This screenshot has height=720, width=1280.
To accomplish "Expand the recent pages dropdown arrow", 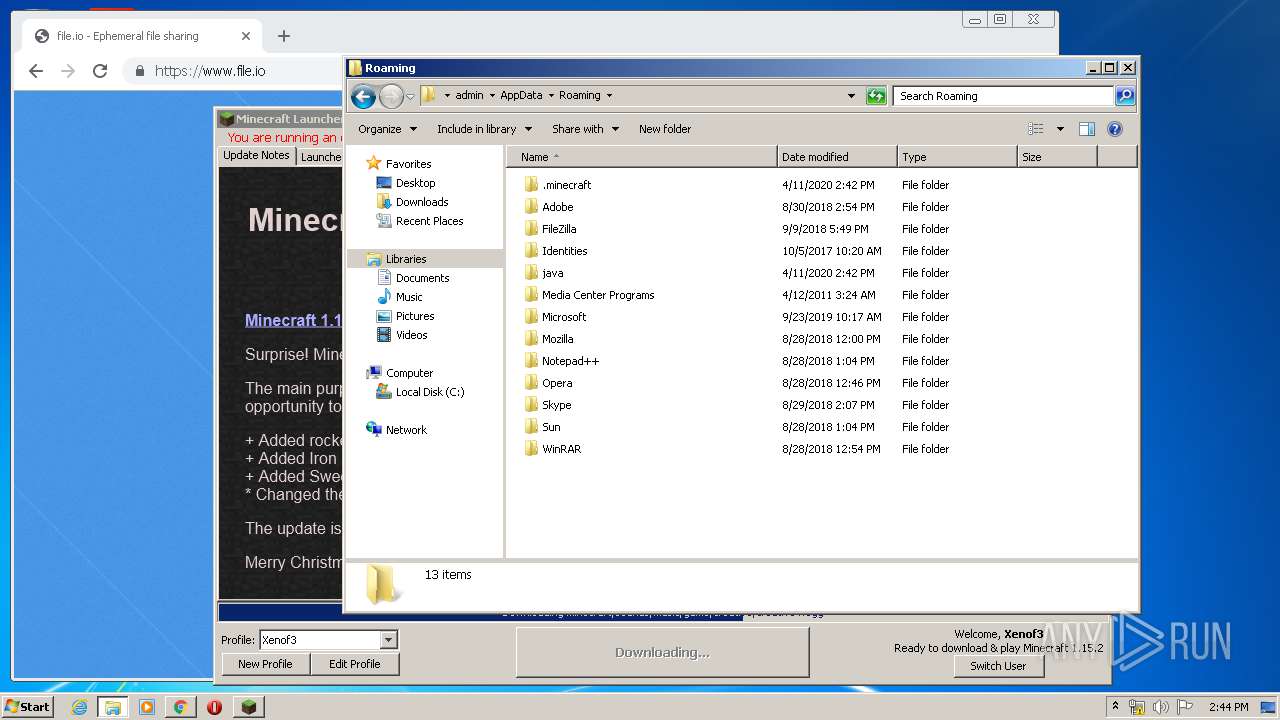I will point(410,97).
